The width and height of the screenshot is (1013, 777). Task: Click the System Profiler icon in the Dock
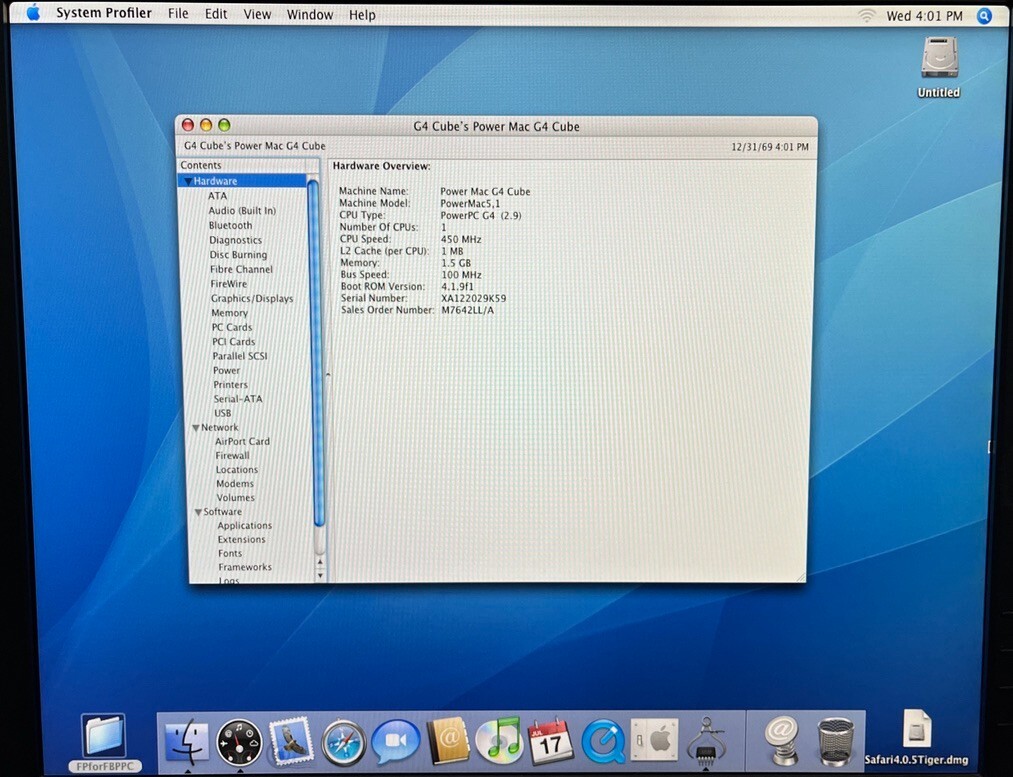(706, 740)
